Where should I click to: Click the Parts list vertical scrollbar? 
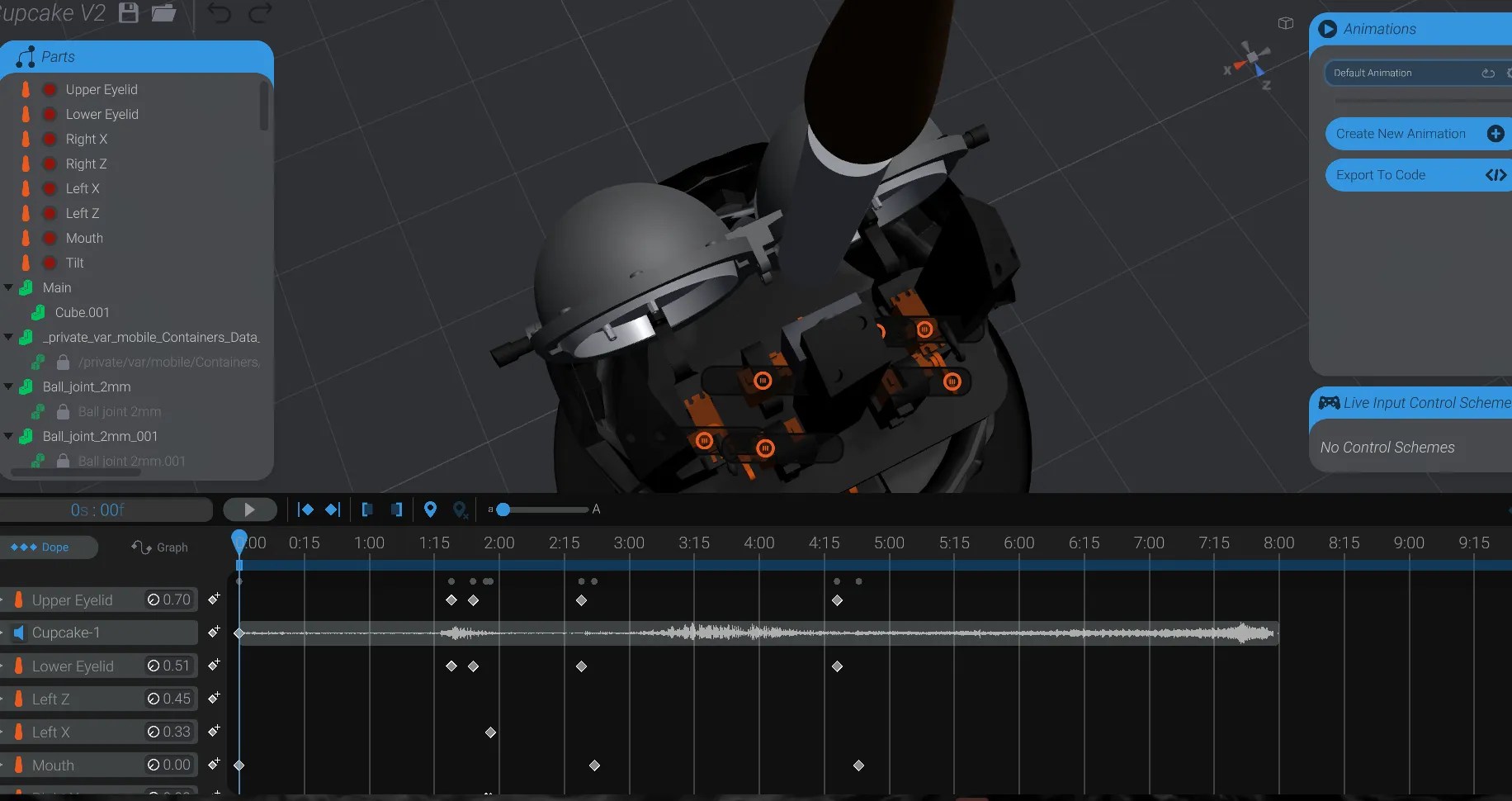point(264,106)
